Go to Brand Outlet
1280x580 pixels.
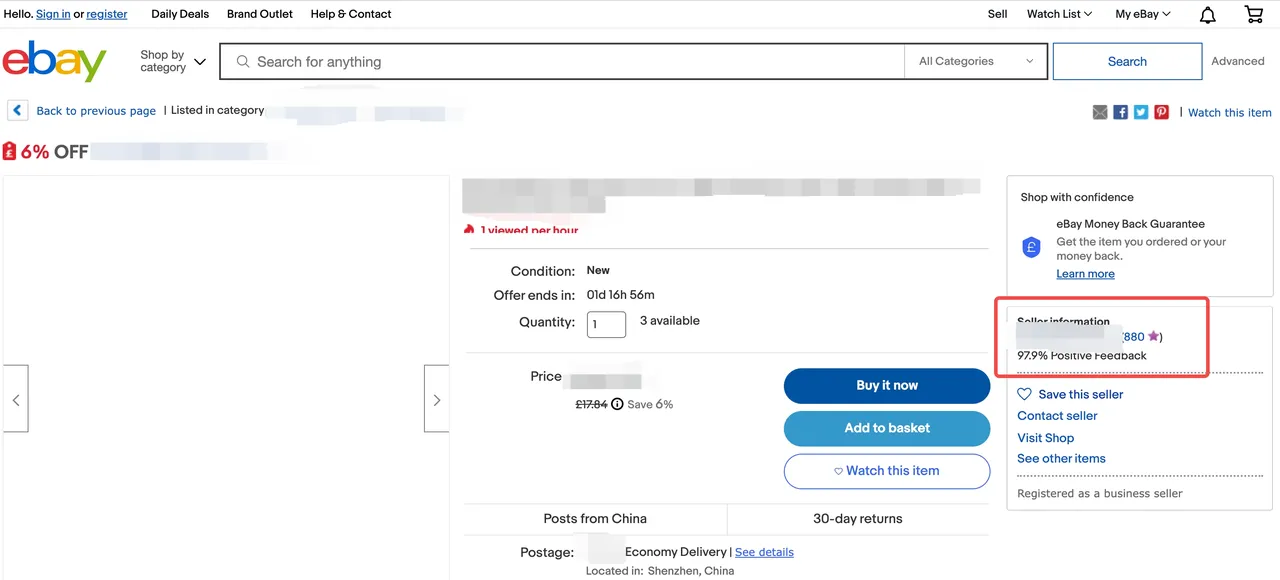click(260, 14)
